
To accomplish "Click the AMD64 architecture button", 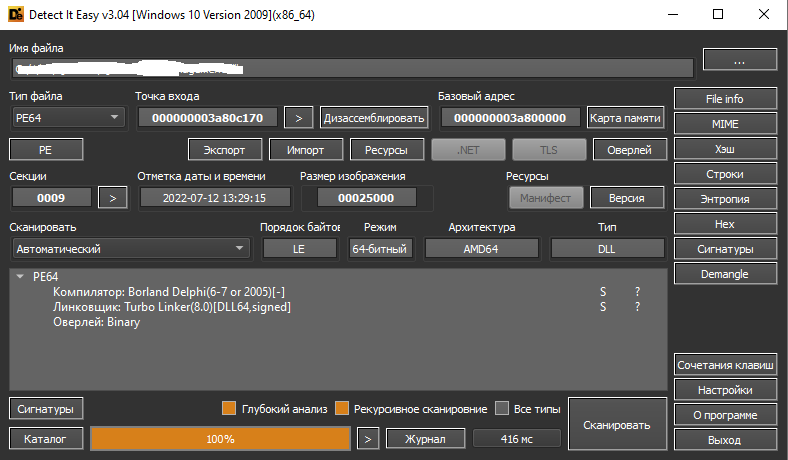I will [x=481, y=249].
